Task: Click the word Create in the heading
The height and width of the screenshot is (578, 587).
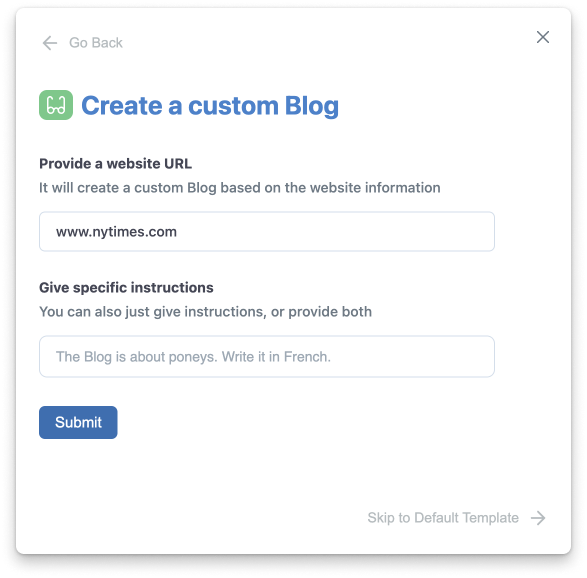Action: [x=122, y=106]
